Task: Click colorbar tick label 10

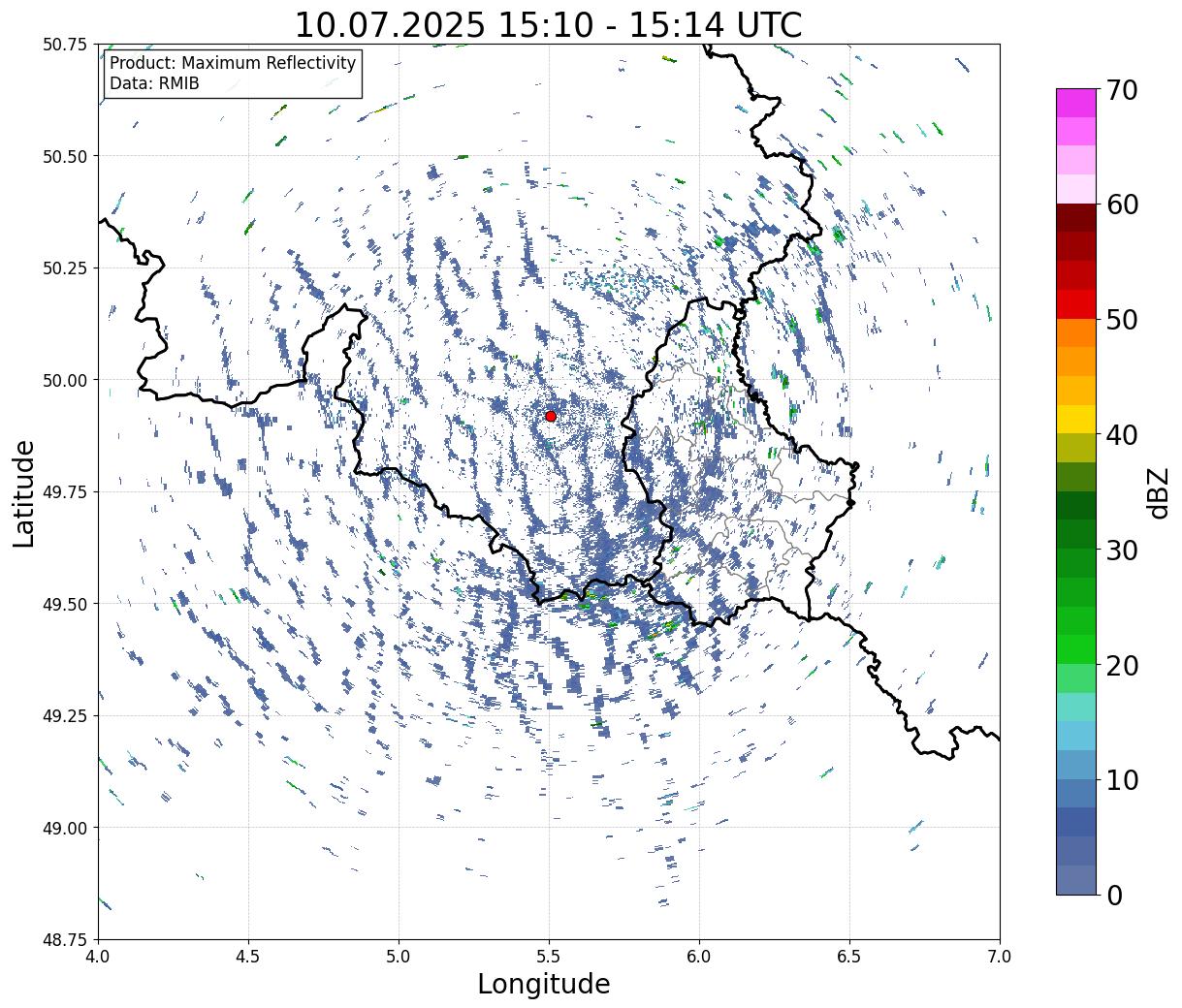Action: (x=1121, y=780)
